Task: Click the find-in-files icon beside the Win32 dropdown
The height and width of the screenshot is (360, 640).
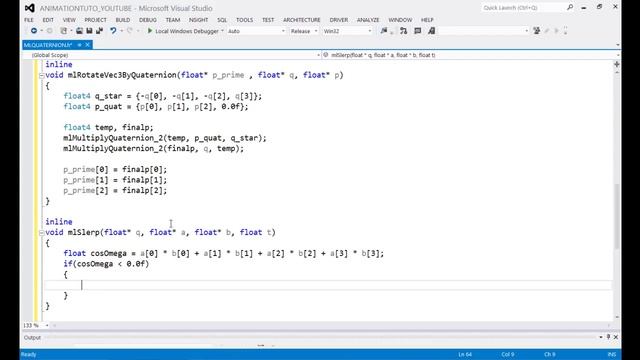Action: tap(384, 31)
